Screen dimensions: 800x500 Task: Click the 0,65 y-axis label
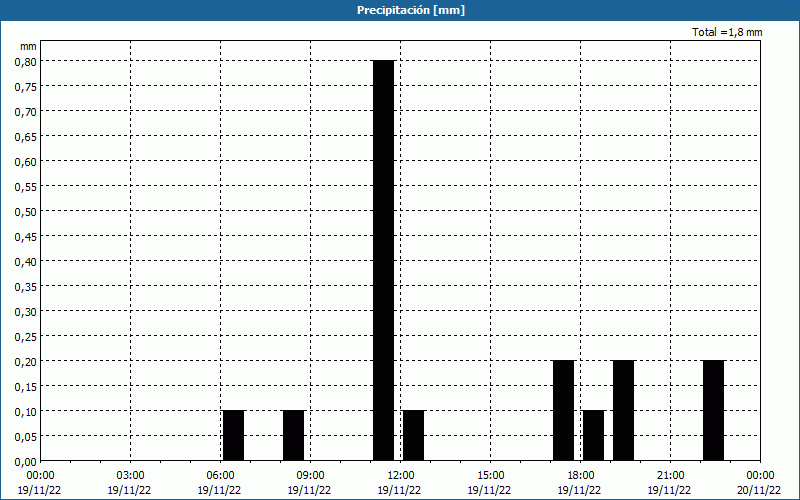click(26, 136)
